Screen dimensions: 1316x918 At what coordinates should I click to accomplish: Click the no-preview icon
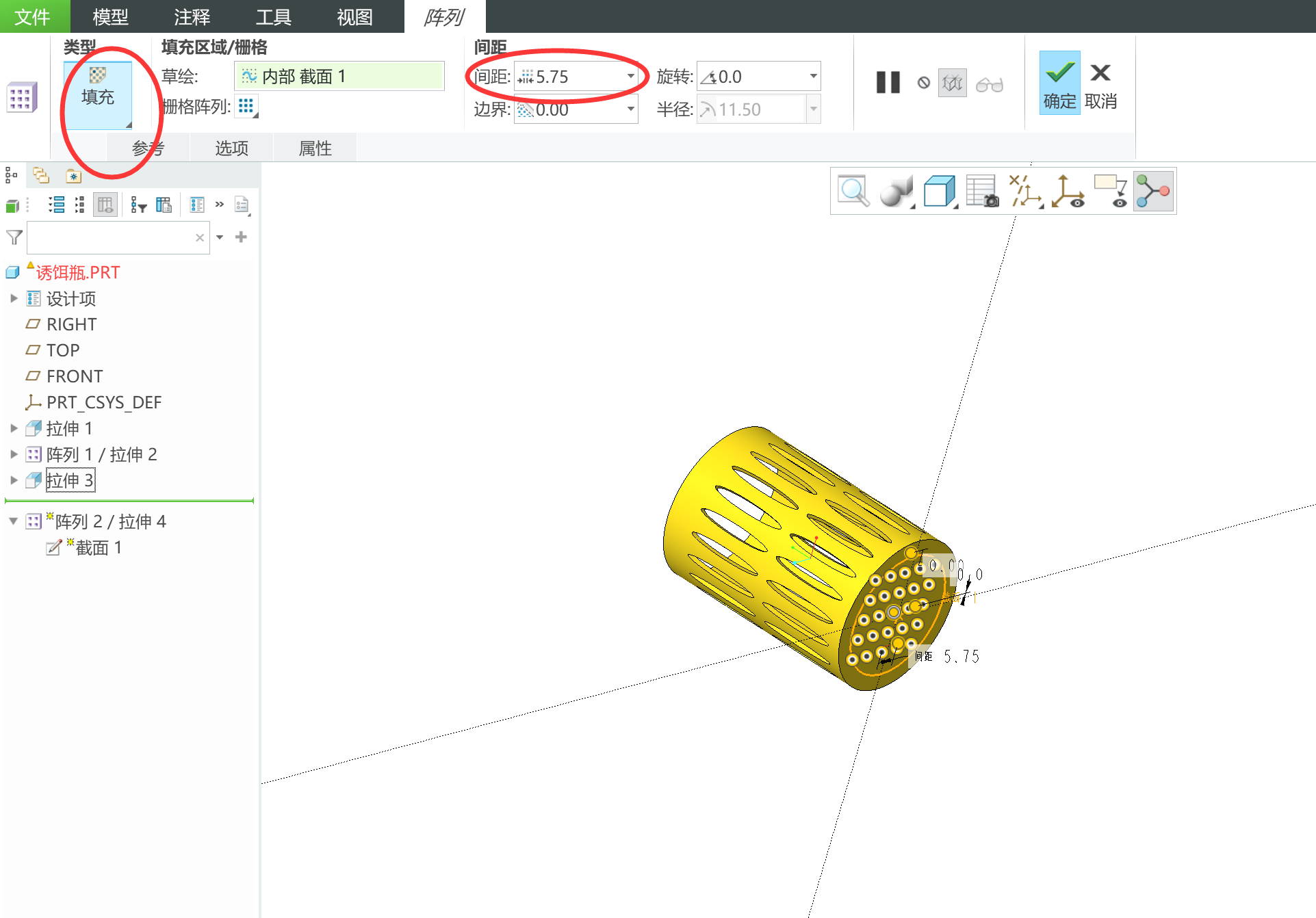point(924,83)
